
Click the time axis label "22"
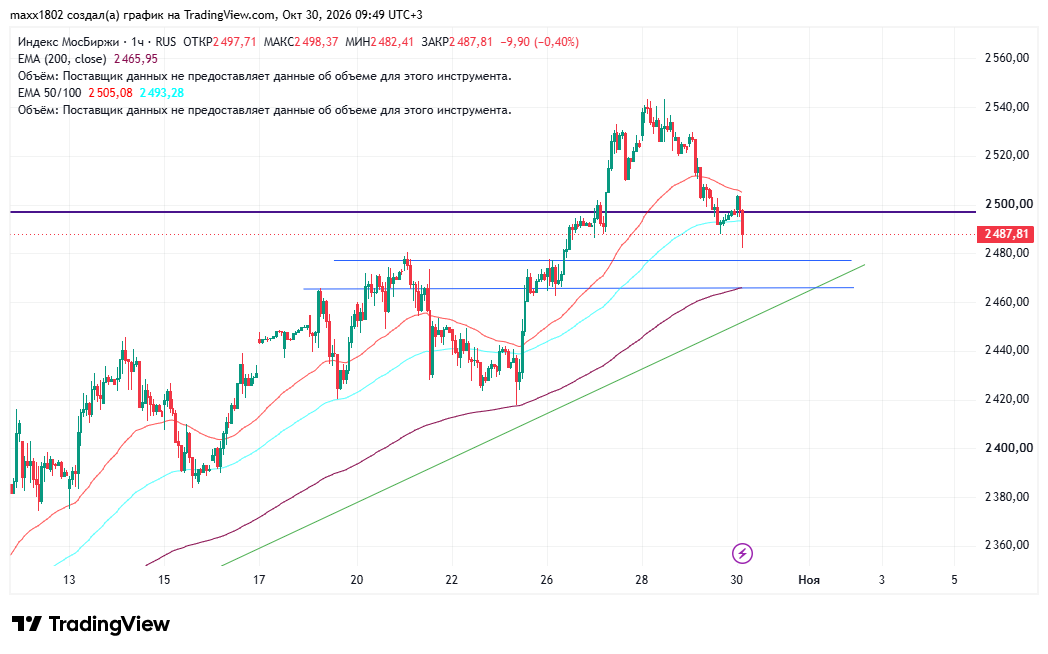[452, 580]
